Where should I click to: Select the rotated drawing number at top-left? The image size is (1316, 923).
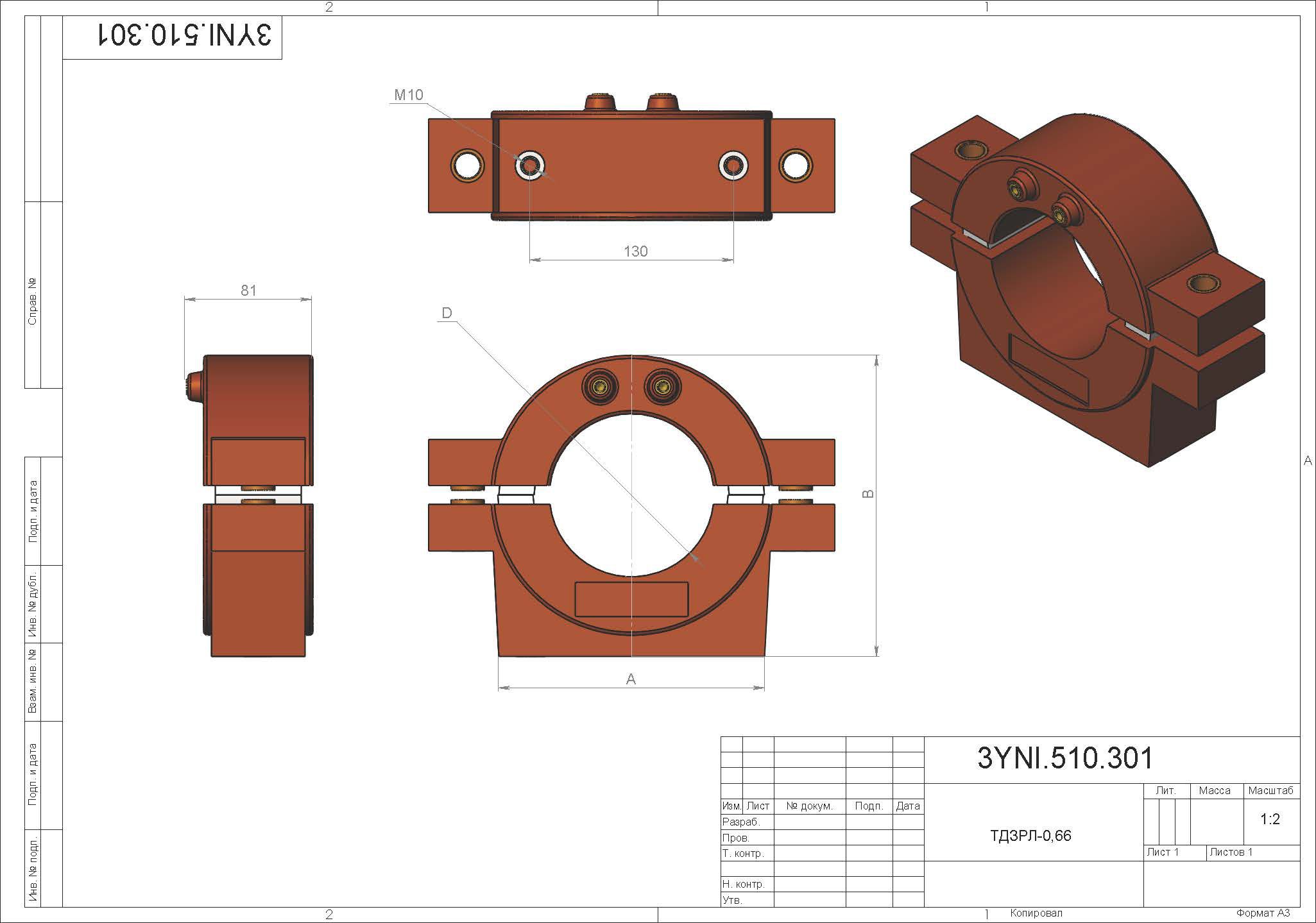coord(184,35)
